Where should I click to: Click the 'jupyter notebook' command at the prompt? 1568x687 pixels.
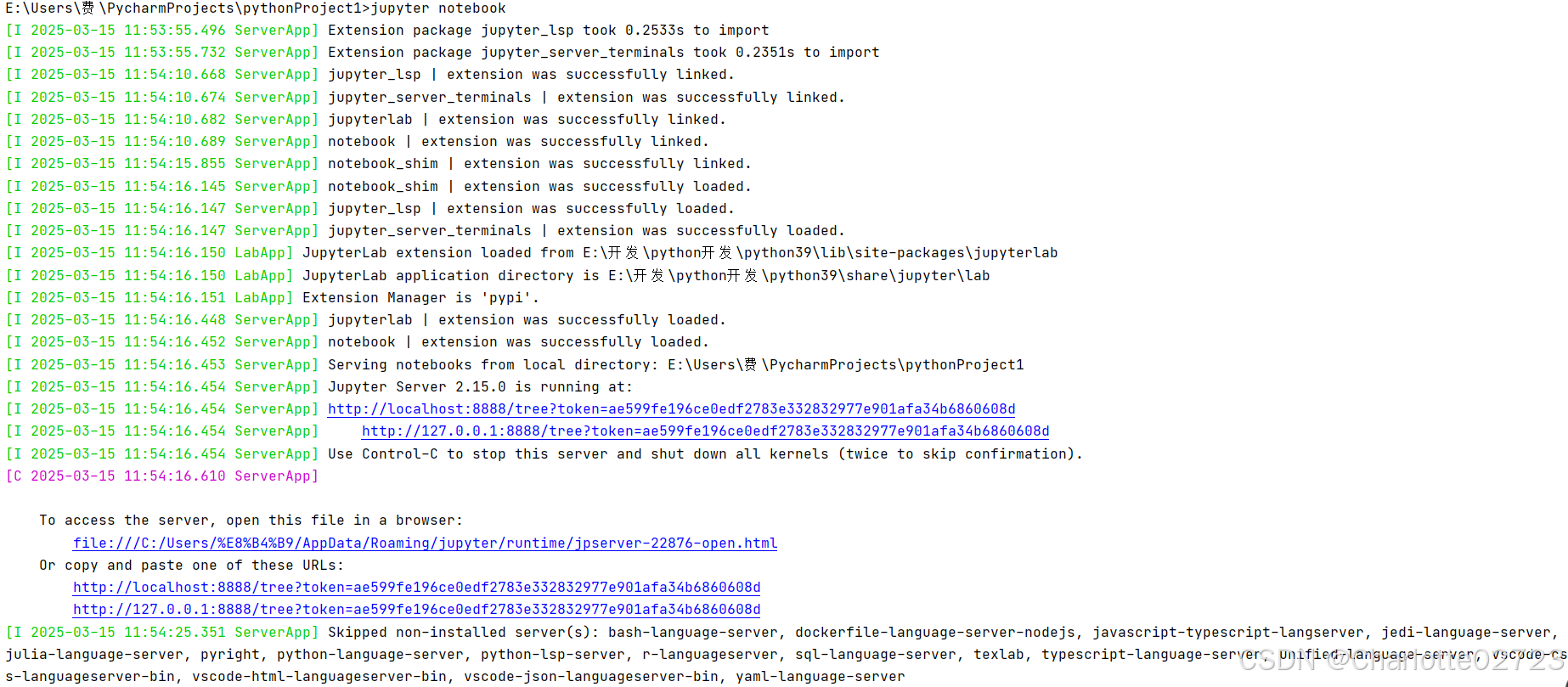click(x=438, y=8)
